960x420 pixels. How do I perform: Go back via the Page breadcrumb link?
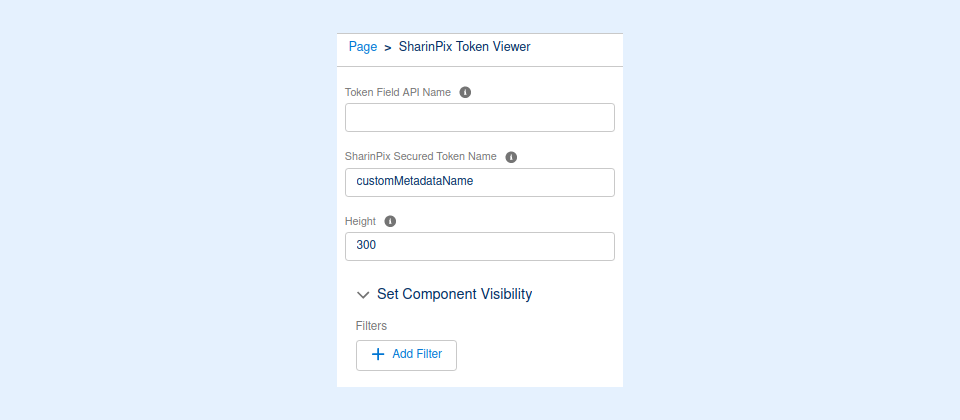click(363, 46)
